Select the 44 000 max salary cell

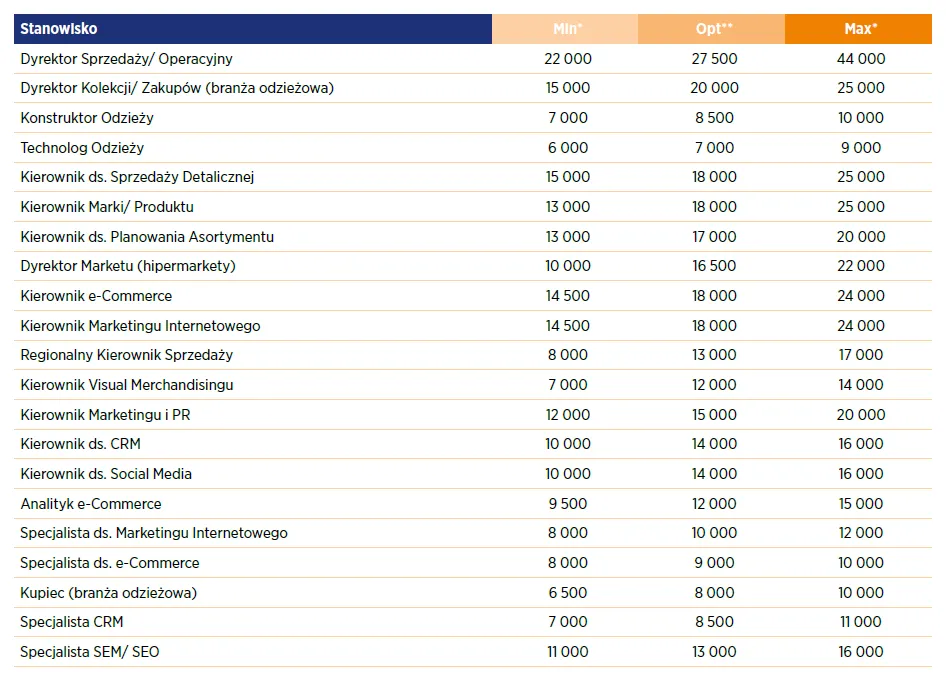click(860, 59)
